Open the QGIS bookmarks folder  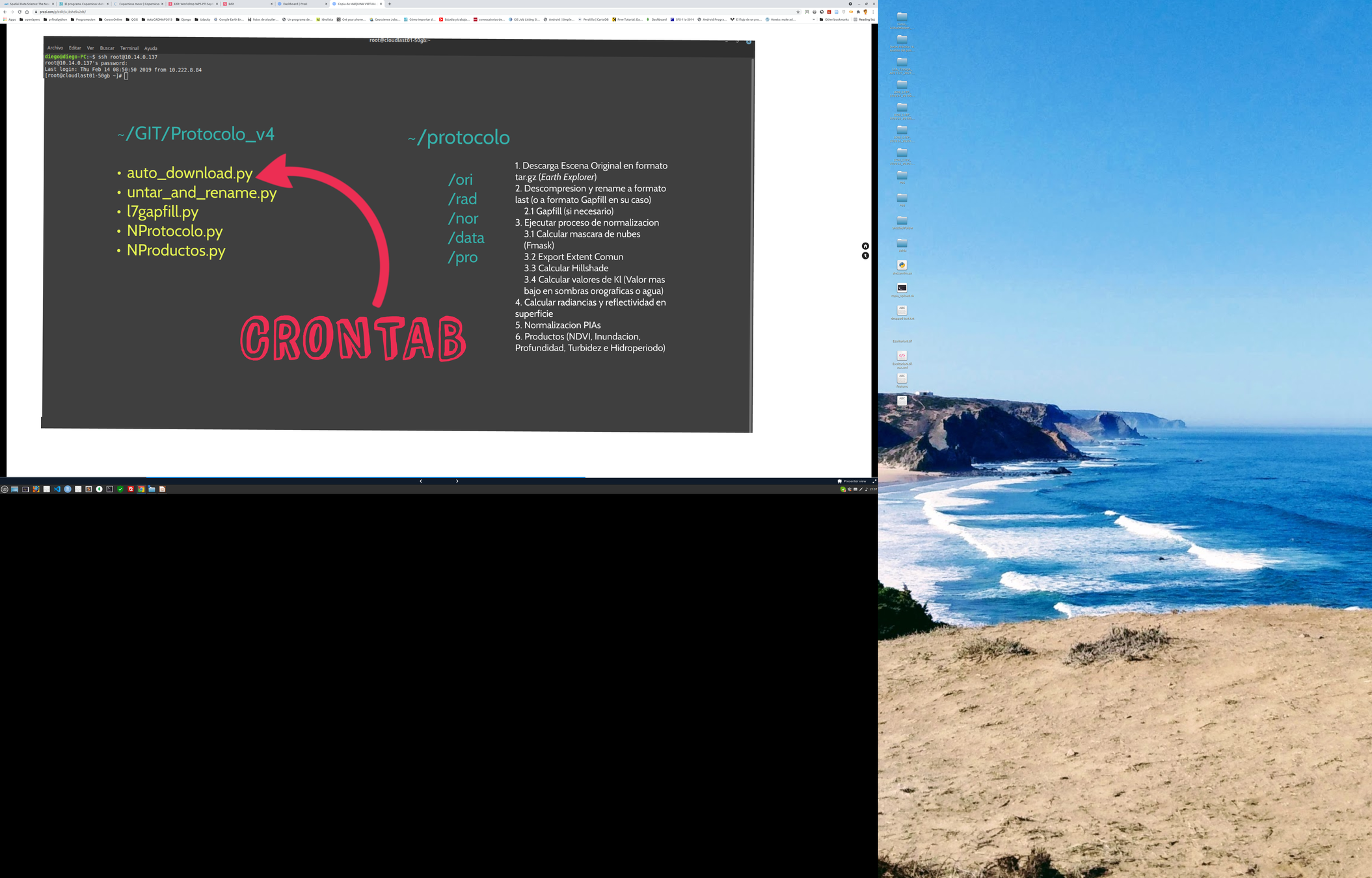pyautogui.click(x=132, y=20)
